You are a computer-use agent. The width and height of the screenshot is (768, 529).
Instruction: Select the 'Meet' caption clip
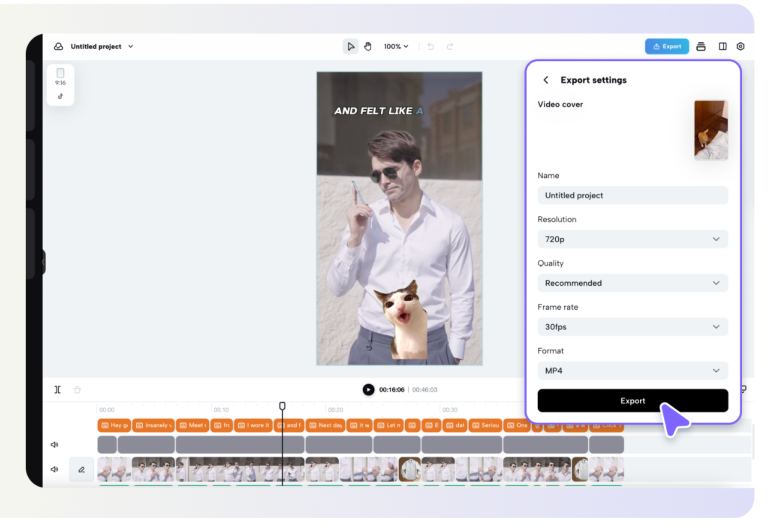point(192,425)
